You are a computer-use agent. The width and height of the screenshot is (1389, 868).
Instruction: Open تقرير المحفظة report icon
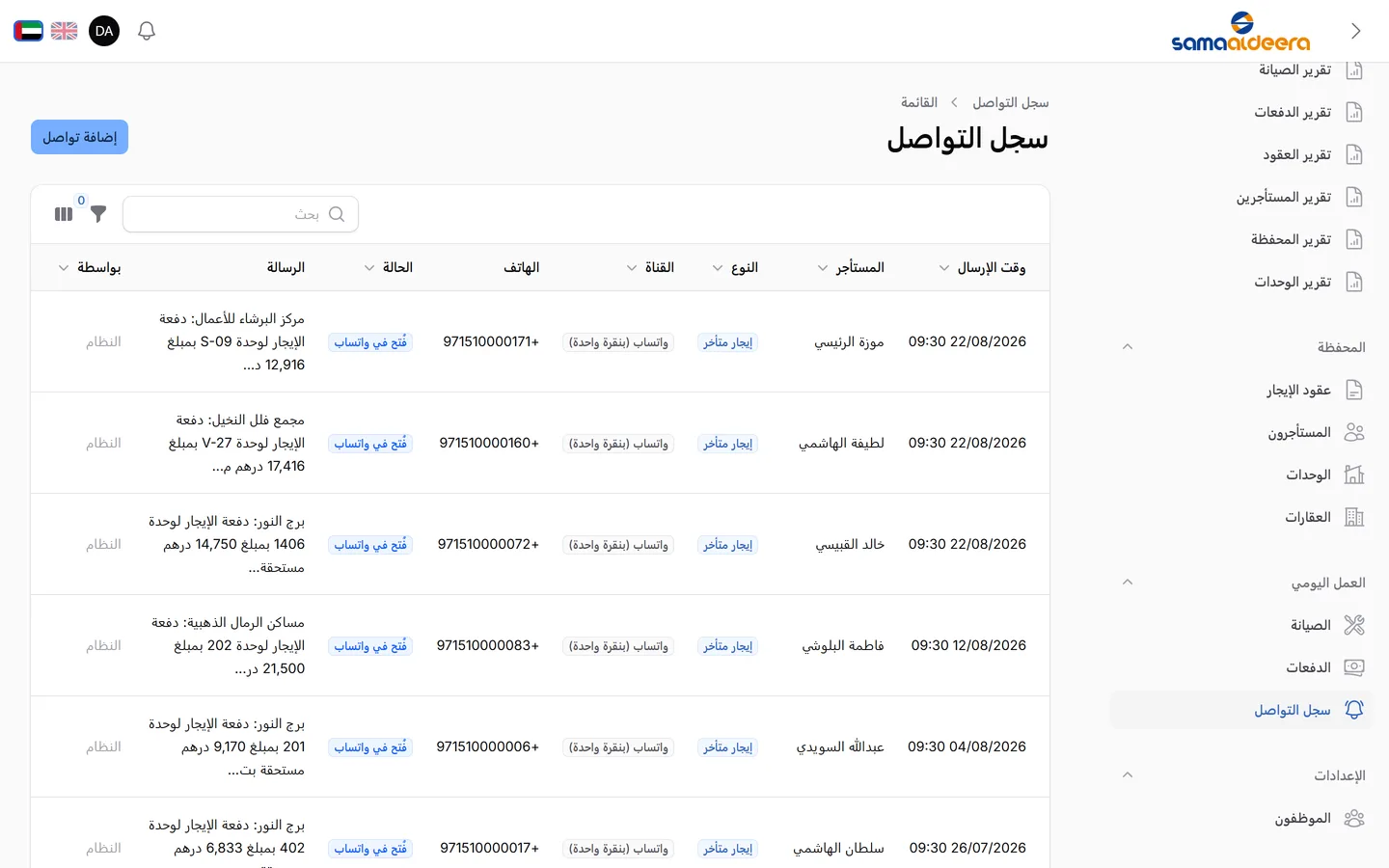pos(1354,239)
